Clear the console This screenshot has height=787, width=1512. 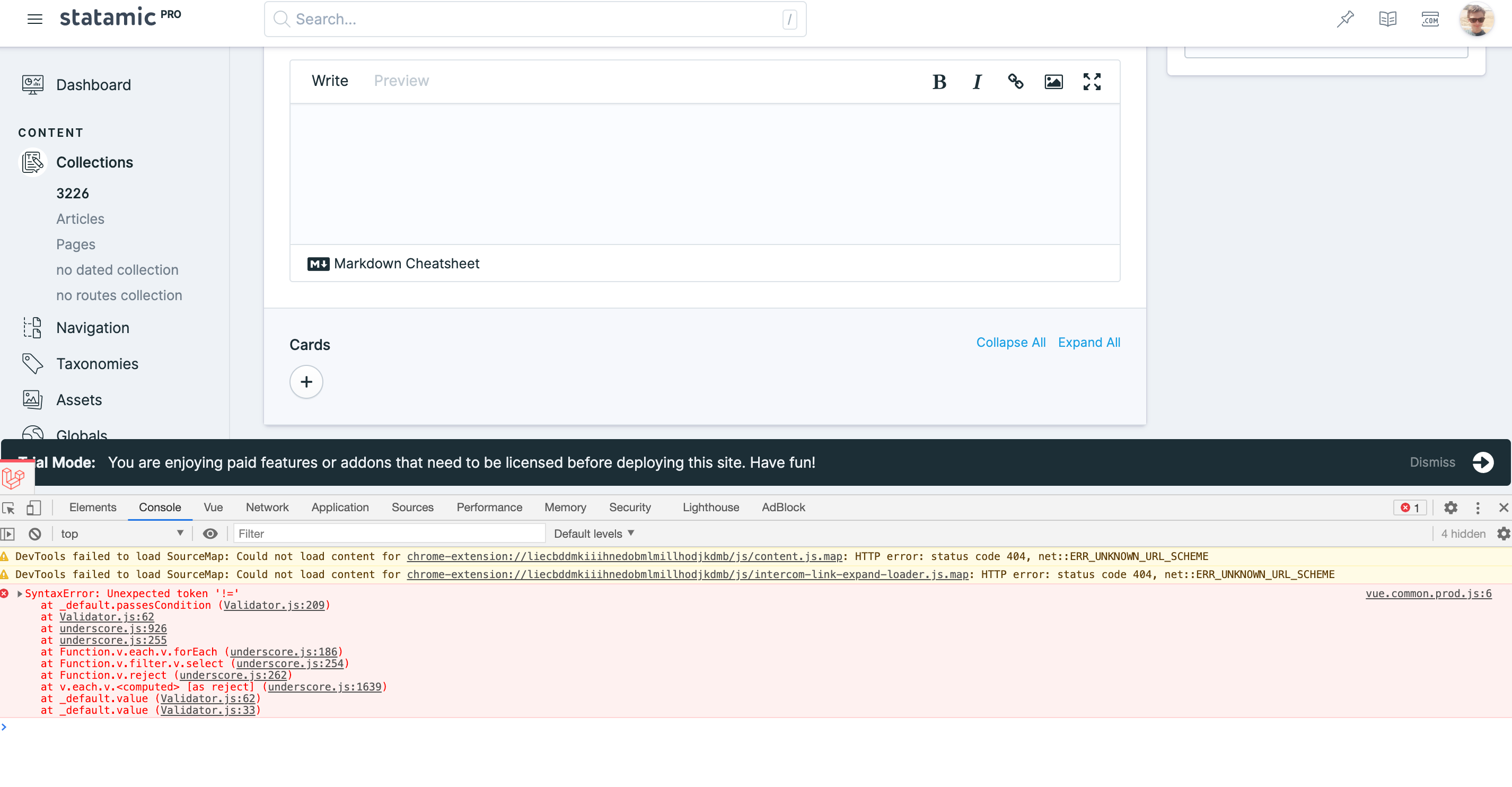click(x=34, y=534)
